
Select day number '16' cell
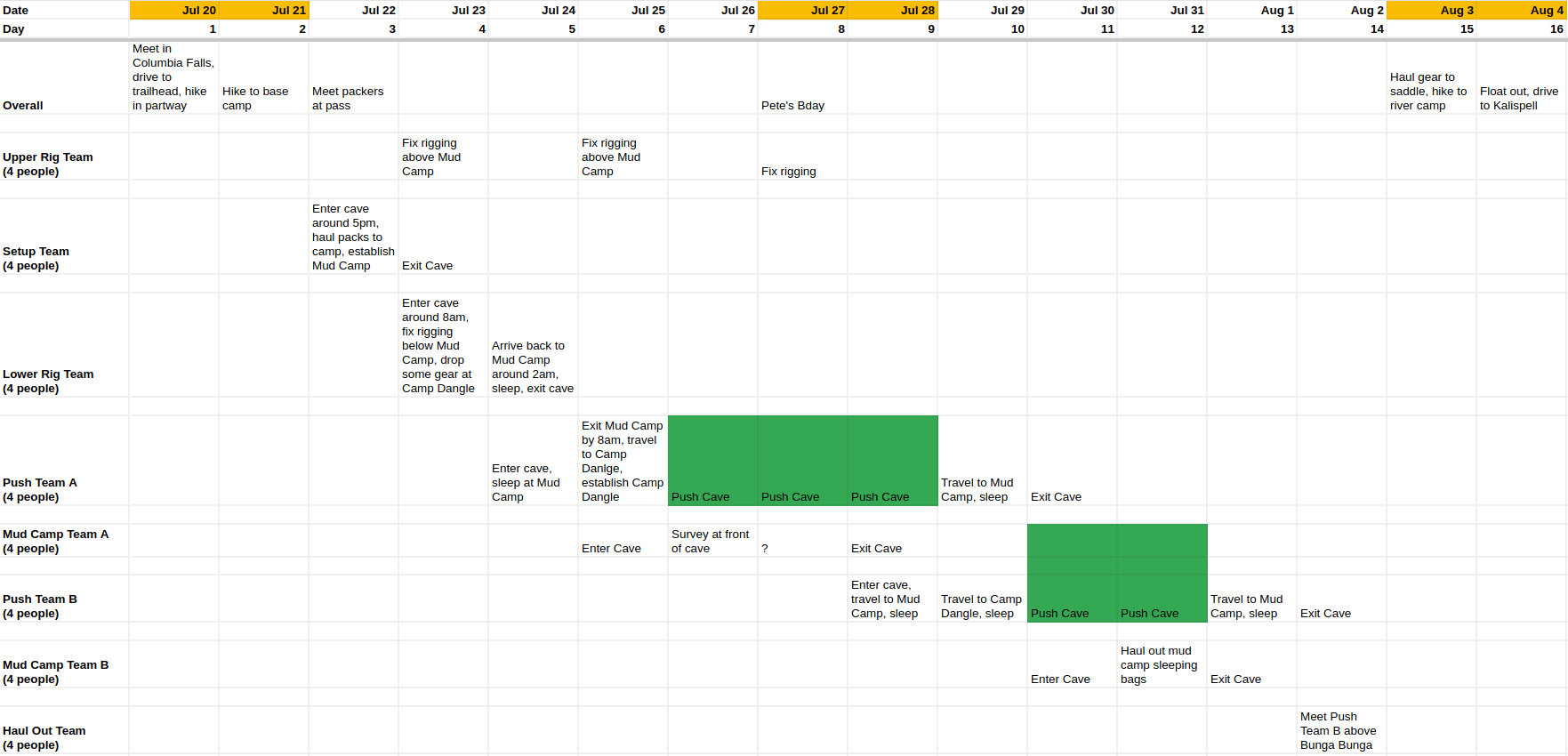click(1522, 28)
